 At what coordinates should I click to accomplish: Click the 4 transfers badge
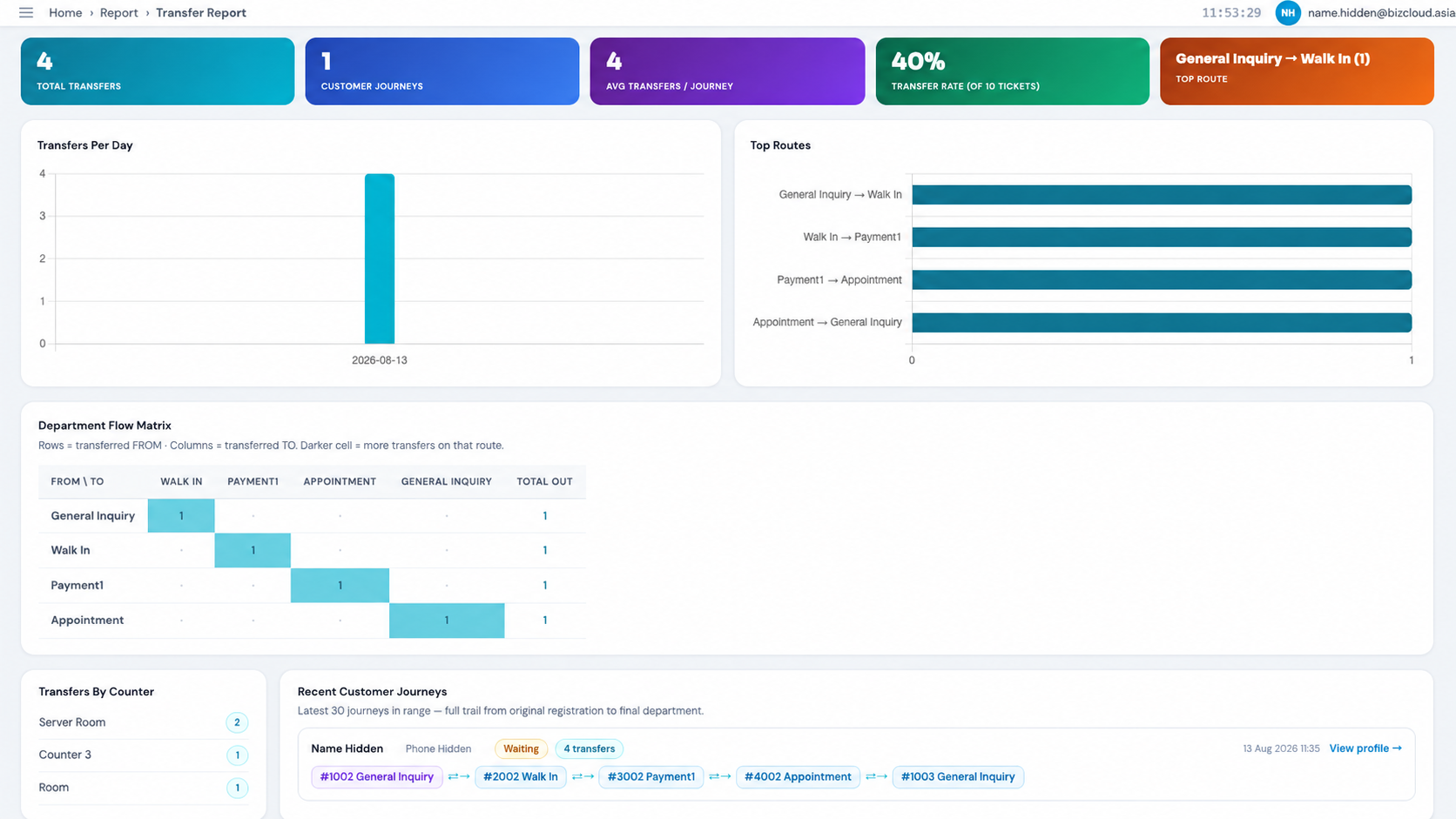(589, 749)
